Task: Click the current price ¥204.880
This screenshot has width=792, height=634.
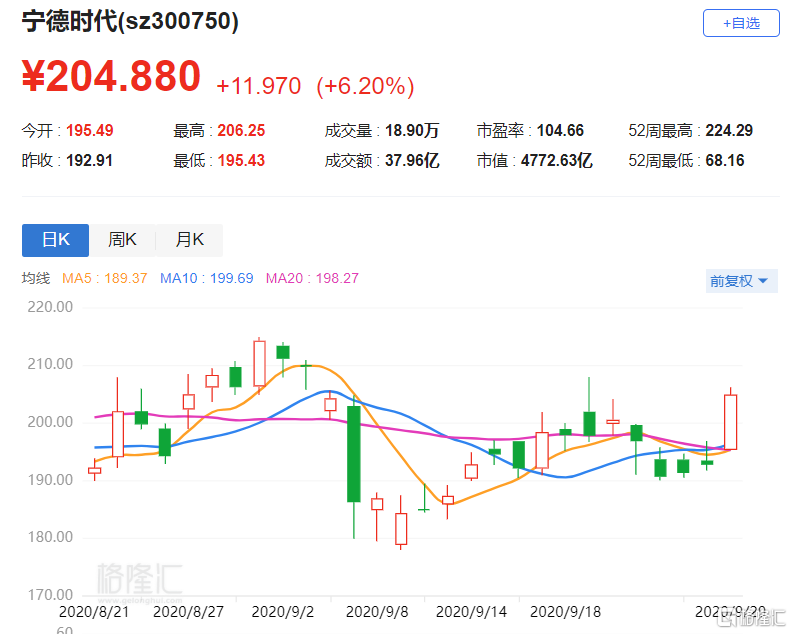Action: point(112,76)
